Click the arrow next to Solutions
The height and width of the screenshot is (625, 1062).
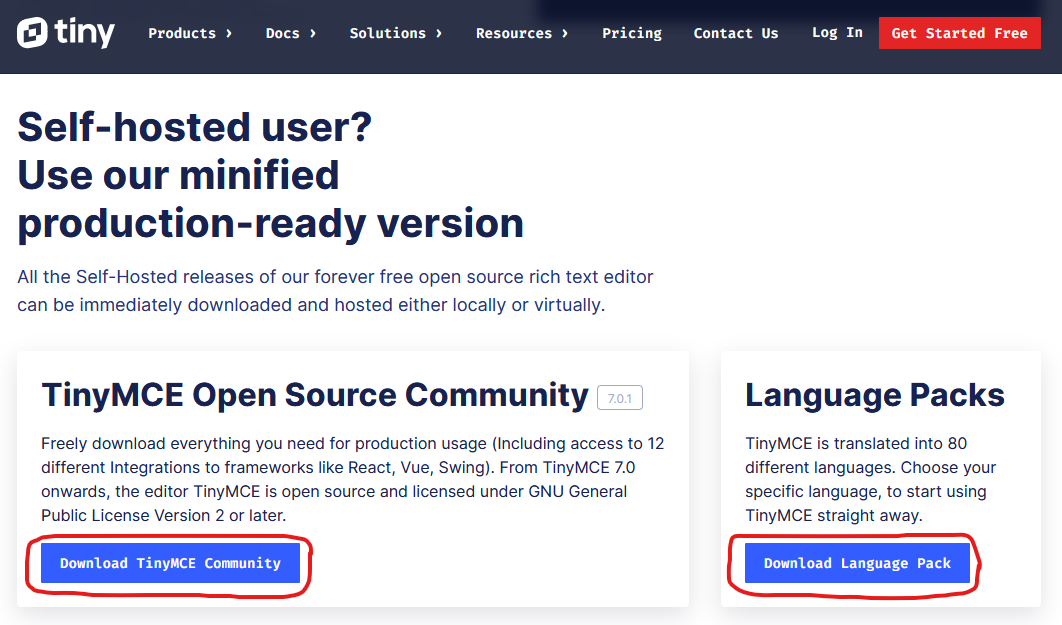coord(439,33)
